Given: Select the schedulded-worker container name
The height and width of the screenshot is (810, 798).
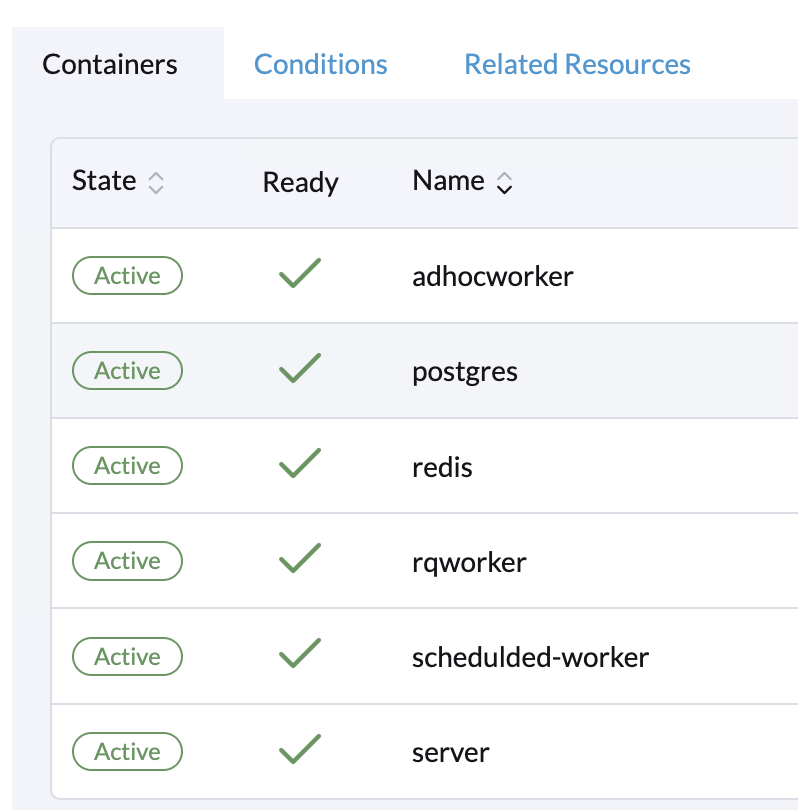Looking at the screenshot, I should (x=530, y=658).
